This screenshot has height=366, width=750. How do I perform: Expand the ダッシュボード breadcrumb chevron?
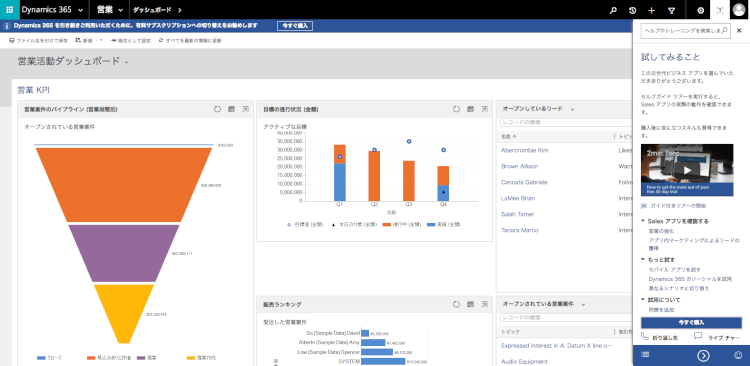(x=180, y=10)
